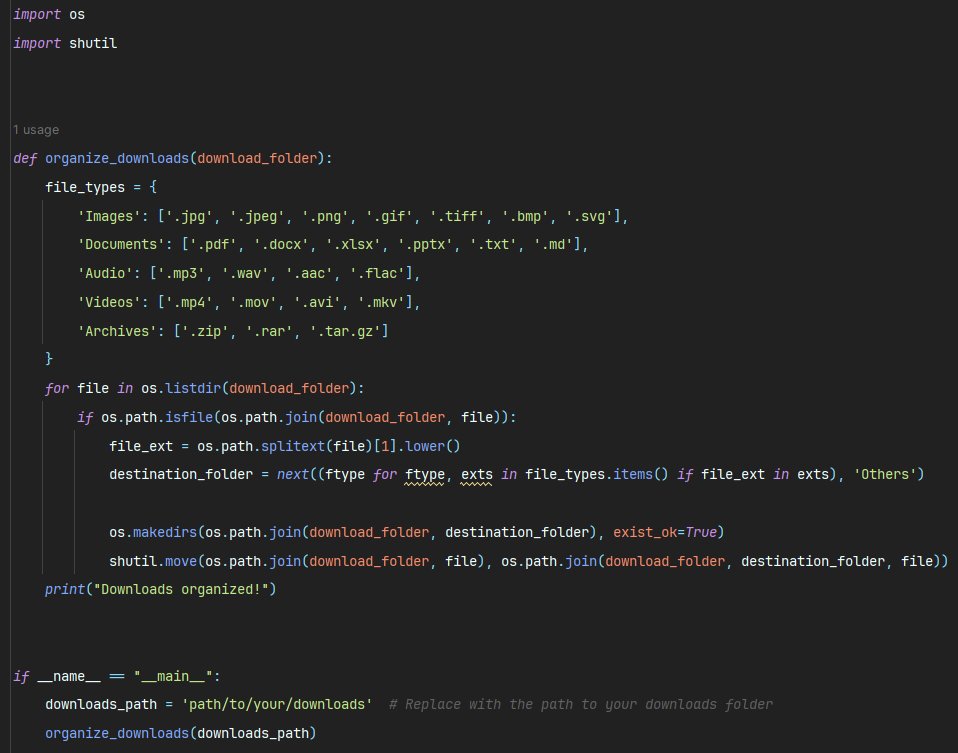The width and height of the screenshot is (958, 753).
Task: Click the 'file_ext' variable assignment
Action: point(141,446)
